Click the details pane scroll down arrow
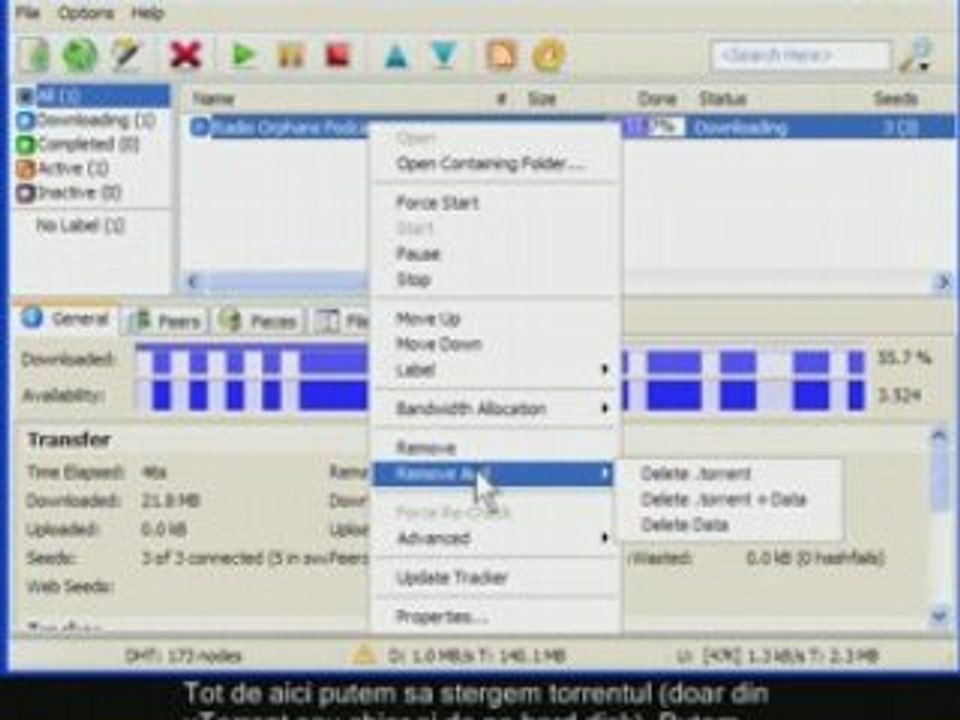Image resolution: width=960 pixels, height=720 pixels. (939, 615)
